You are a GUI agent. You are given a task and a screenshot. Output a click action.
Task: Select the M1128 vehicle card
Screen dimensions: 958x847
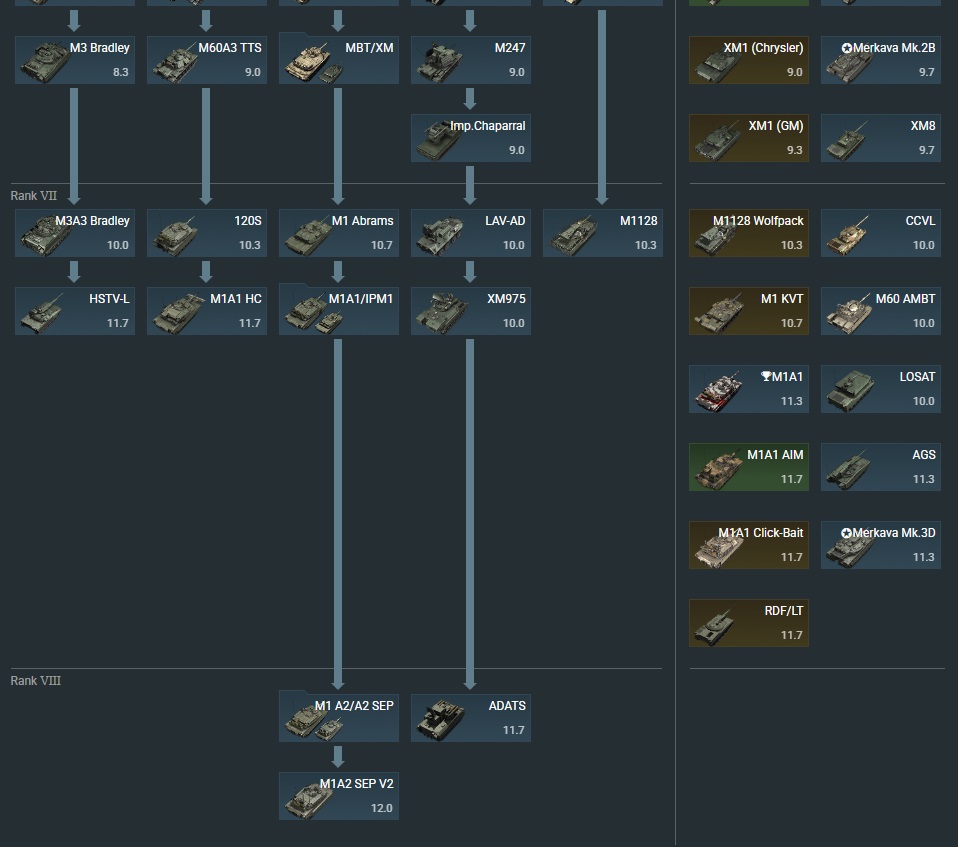click(x=602, y=232)
